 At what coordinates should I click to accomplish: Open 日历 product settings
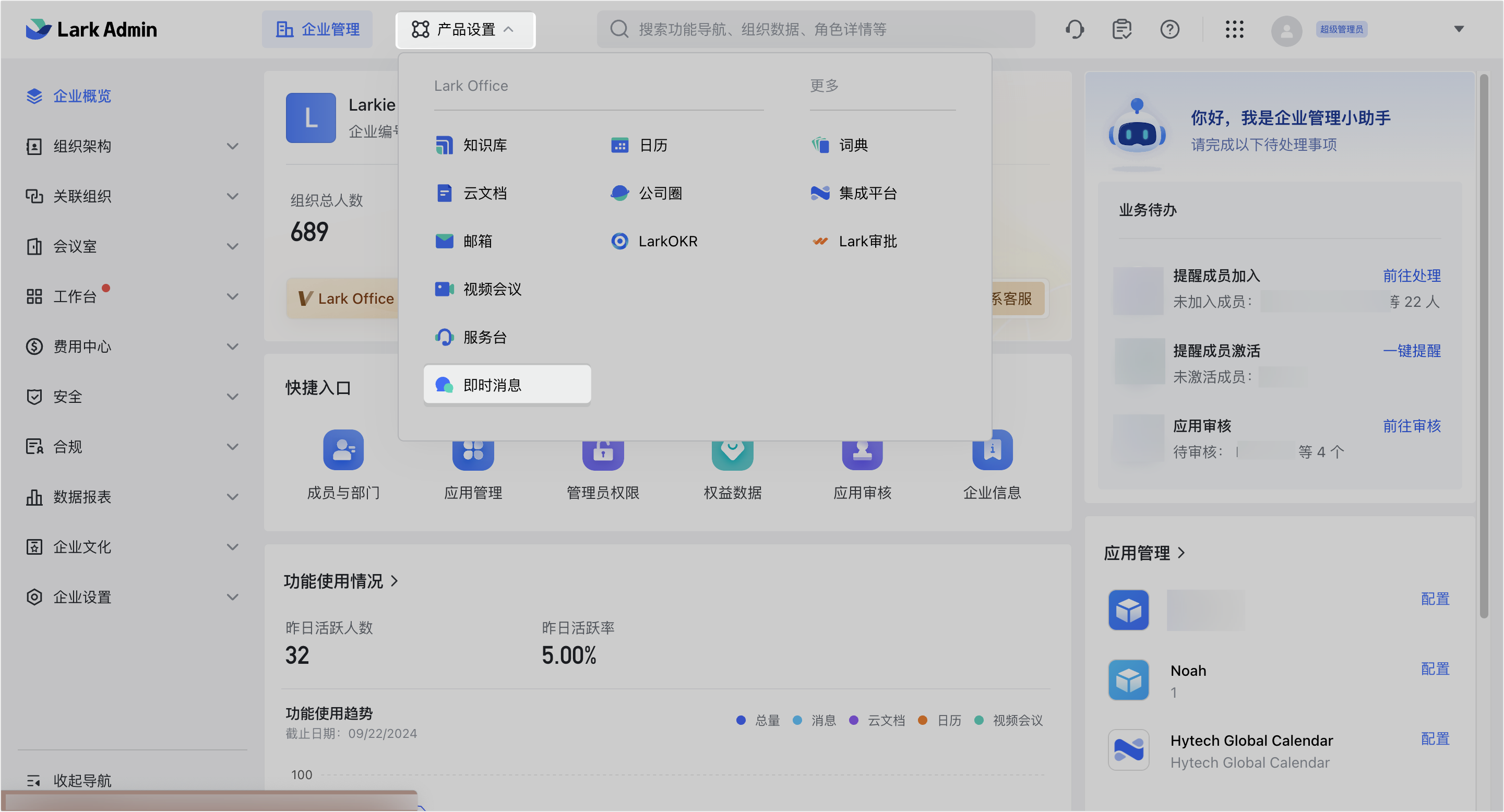[639, 145]
